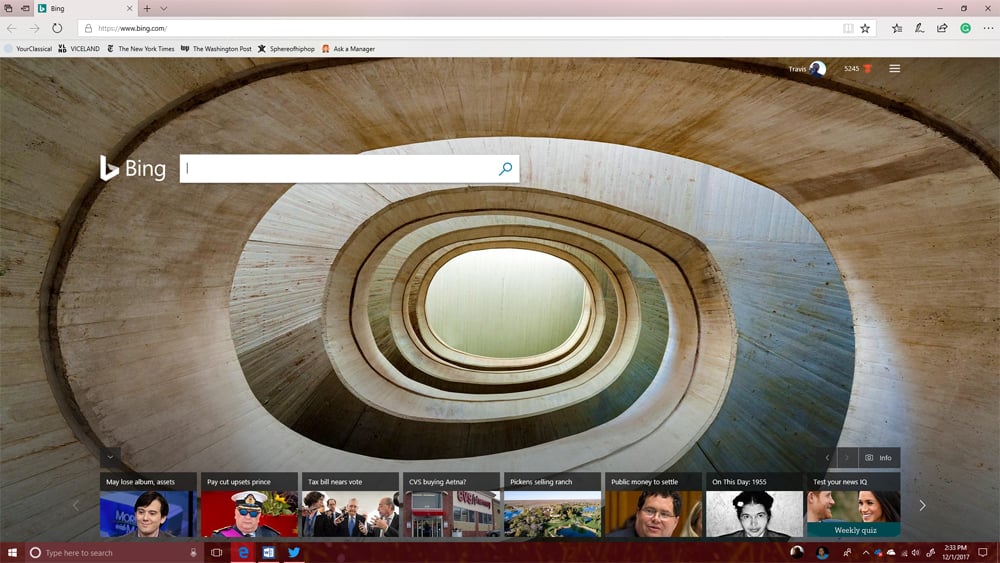
Task: Add page to favorites with star icon
Action: [865, 28]
